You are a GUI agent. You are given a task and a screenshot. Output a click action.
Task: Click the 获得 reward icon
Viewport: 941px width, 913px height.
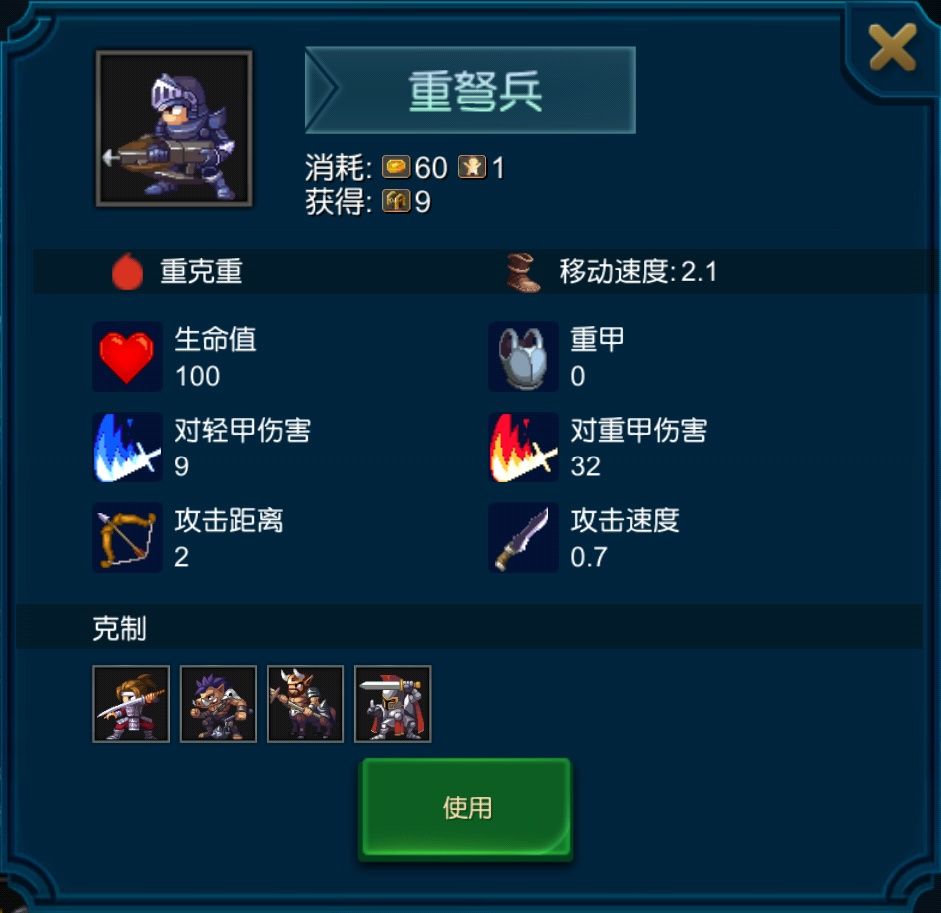pos(396,201)
